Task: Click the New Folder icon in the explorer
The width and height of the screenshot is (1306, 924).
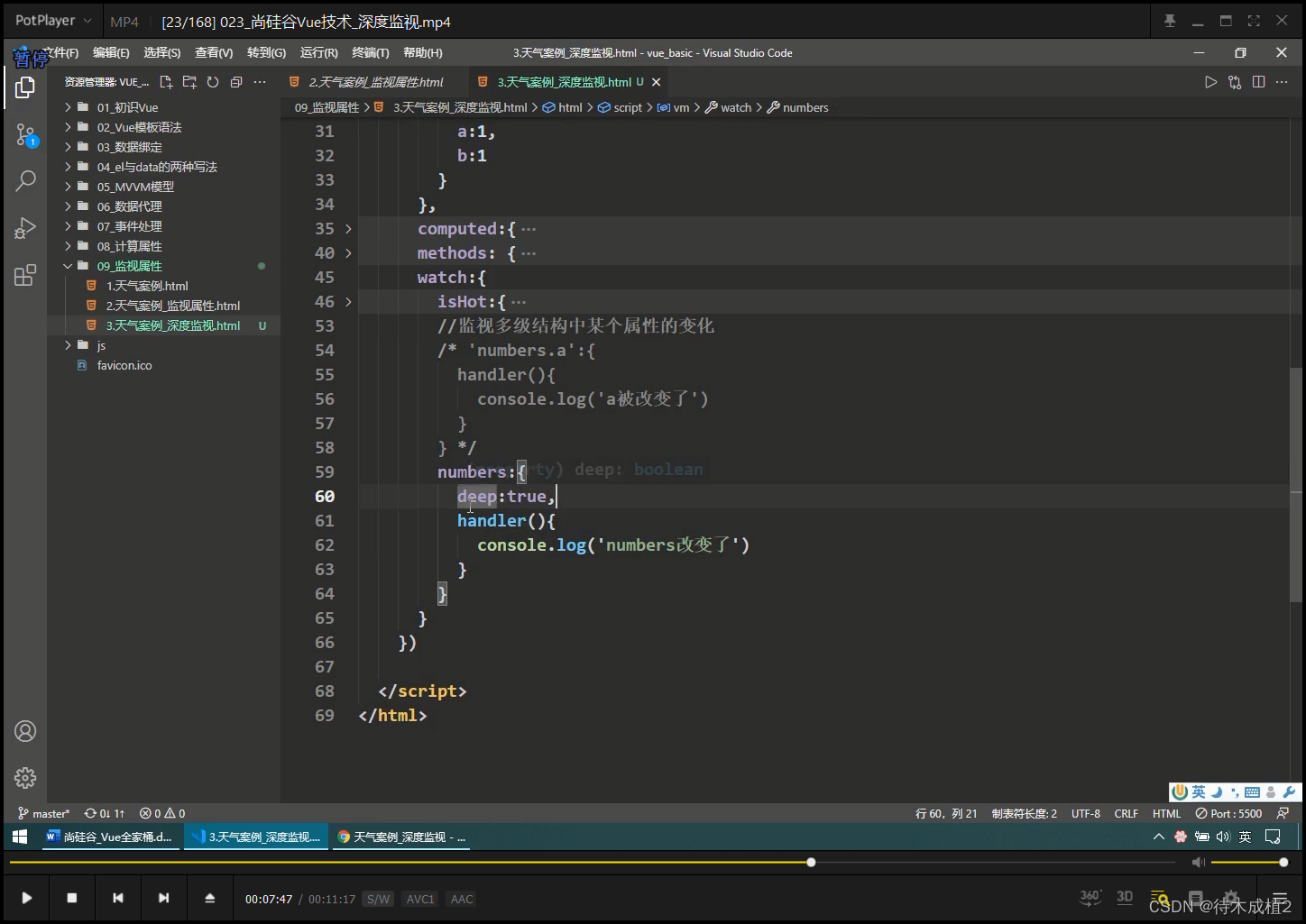Action: pyautogui.click(x=189, y=82)
